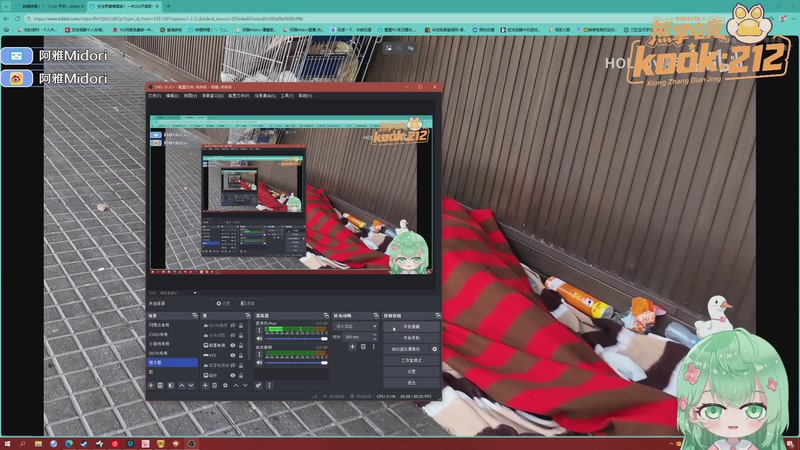The height and width of the screenshot is (450, 800).
Task: Open transitions dock three-dot menu
Action: (x=373, y=346)
